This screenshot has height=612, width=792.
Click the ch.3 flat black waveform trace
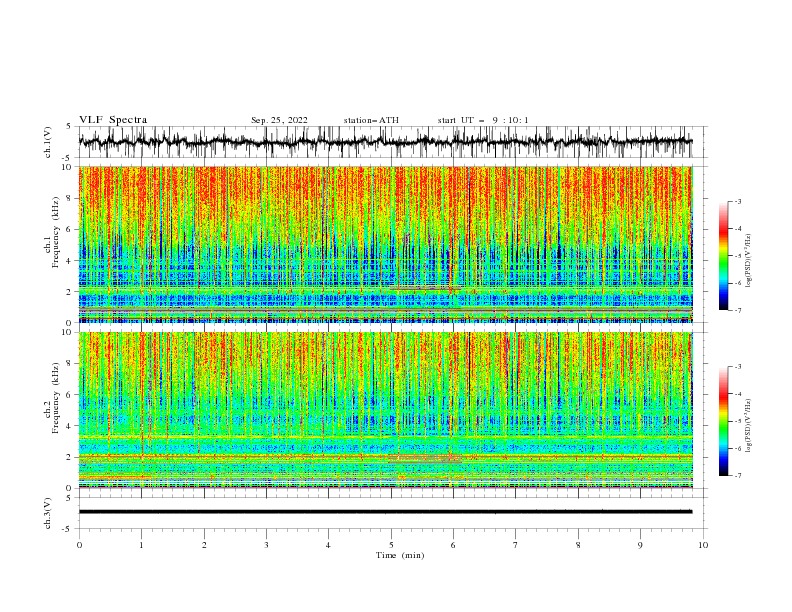(385, 512)
